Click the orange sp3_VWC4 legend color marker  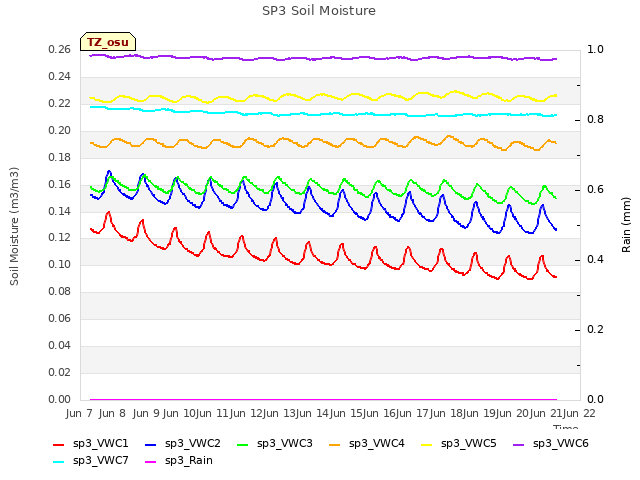(x=334, y=444)
